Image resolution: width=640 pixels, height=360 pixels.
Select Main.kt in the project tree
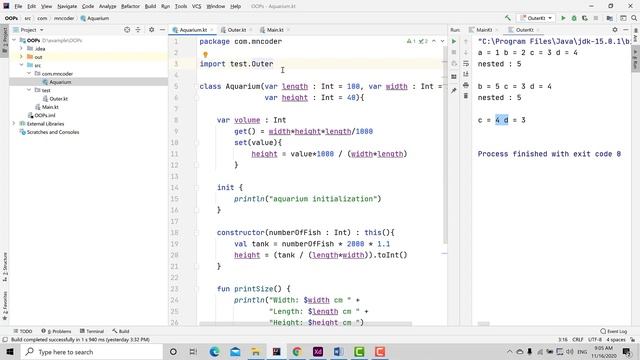pos(50,107)
